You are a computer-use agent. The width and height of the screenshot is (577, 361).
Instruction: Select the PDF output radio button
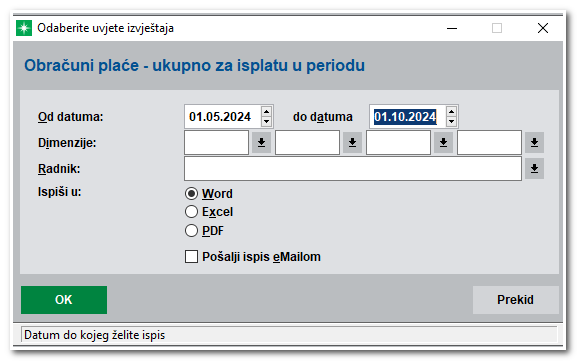tap(191, 231)
